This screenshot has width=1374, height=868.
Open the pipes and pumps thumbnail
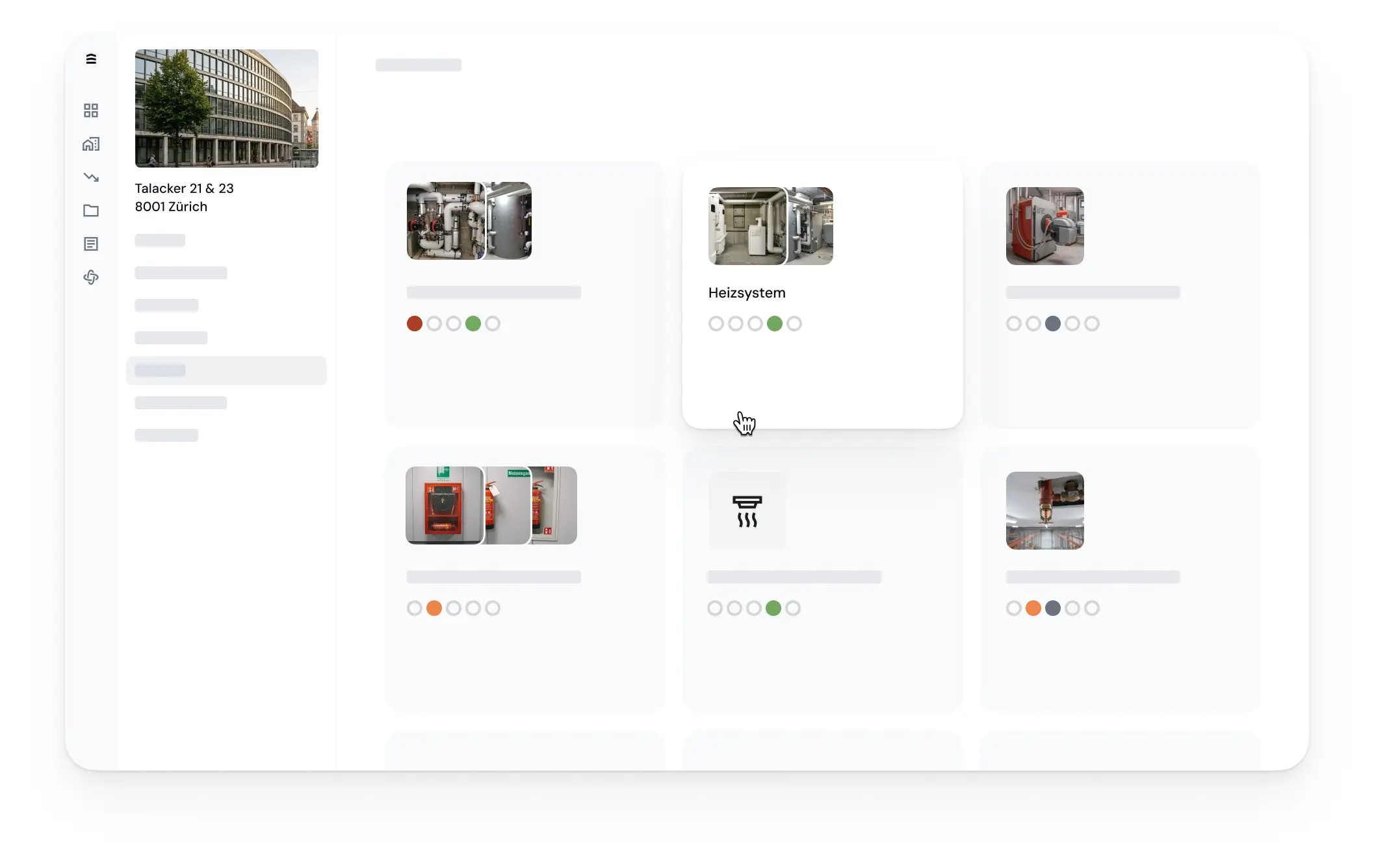(446, 221)
